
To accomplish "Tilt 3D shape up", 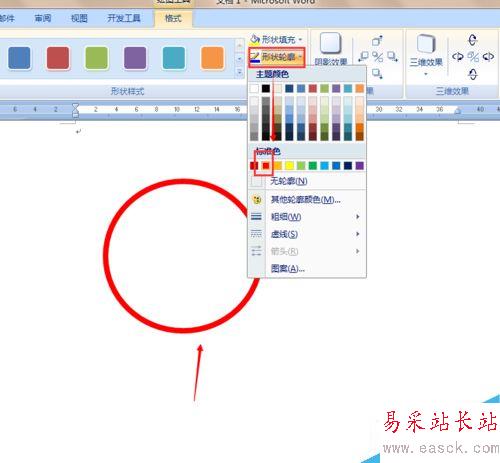I will click(x=473, y=40).
